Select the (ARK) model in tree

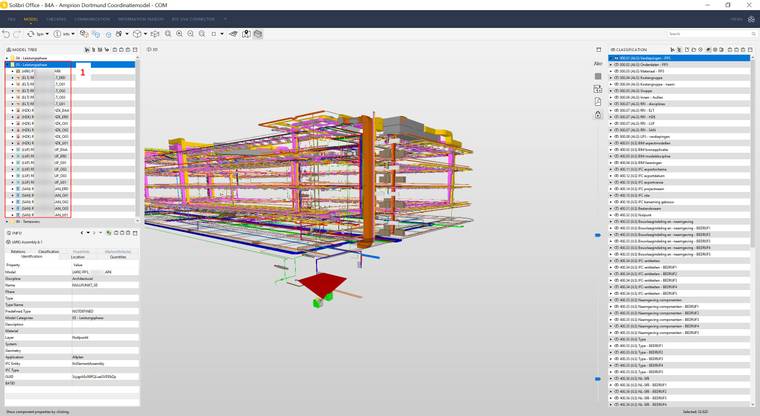(41, 71)
